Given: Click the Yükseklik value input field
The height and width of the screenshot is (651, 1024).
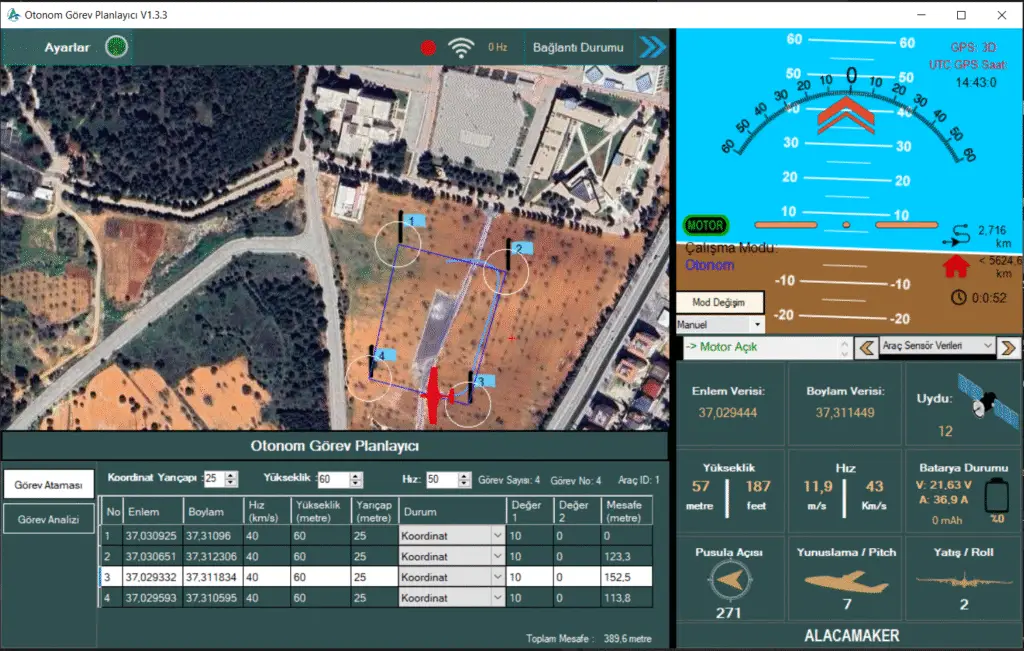Looking at the screenshot, I should coord(332,480).
